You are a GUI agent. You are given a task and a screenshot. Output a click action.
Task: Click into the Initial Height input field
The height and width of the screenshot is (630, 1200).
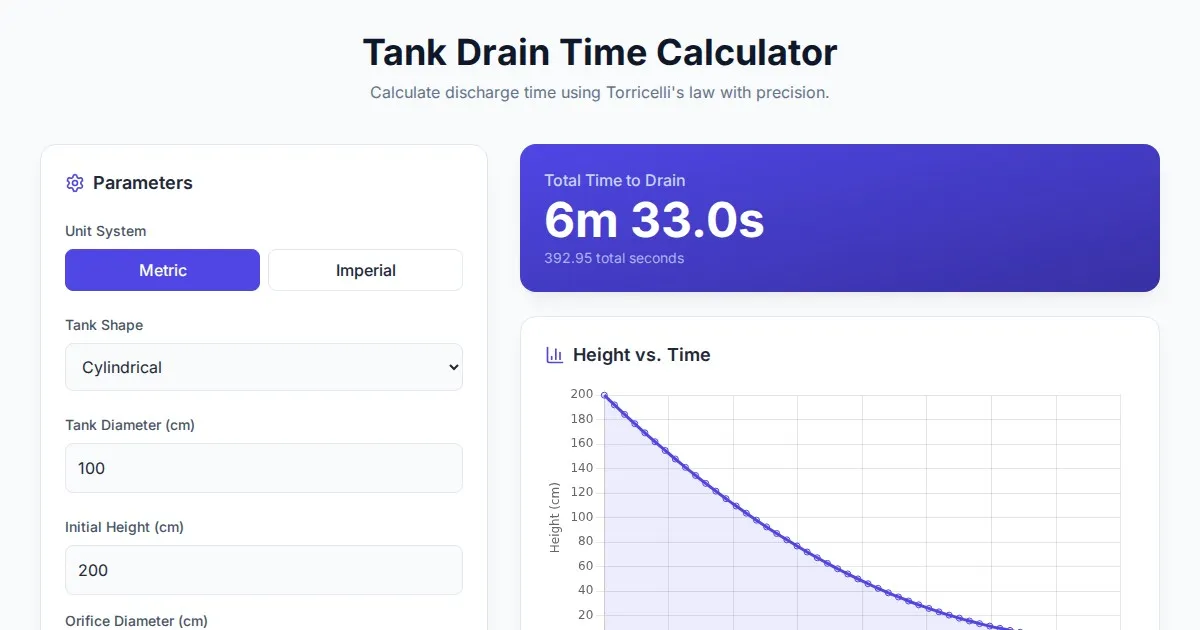point(263,570)
